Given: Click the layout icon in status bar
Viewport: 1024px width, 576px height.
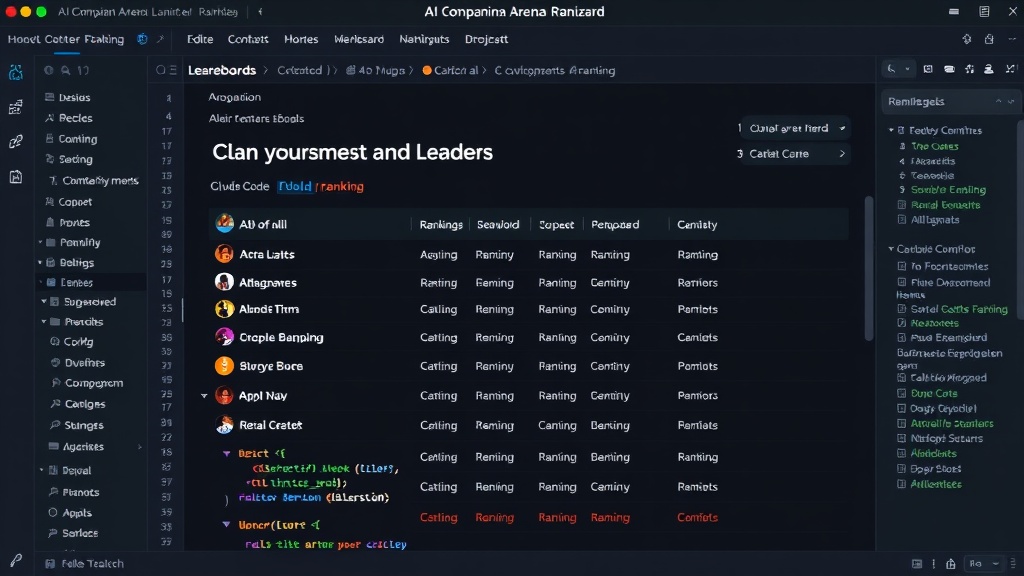Looking at the screenshot, I should pos(917,564).
